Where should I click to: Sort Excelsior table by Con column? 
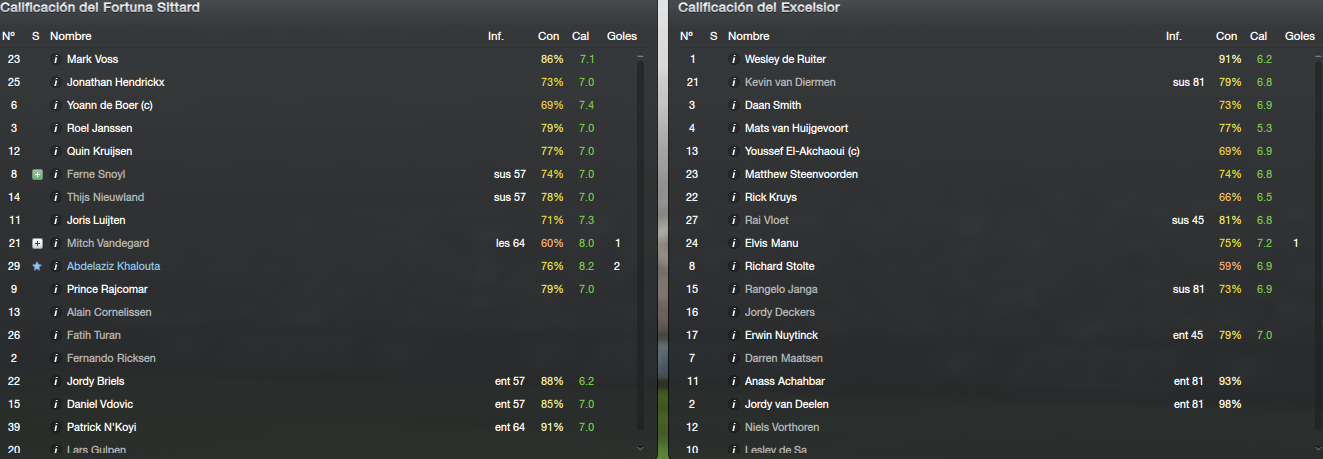click(x=1226, y=36)
